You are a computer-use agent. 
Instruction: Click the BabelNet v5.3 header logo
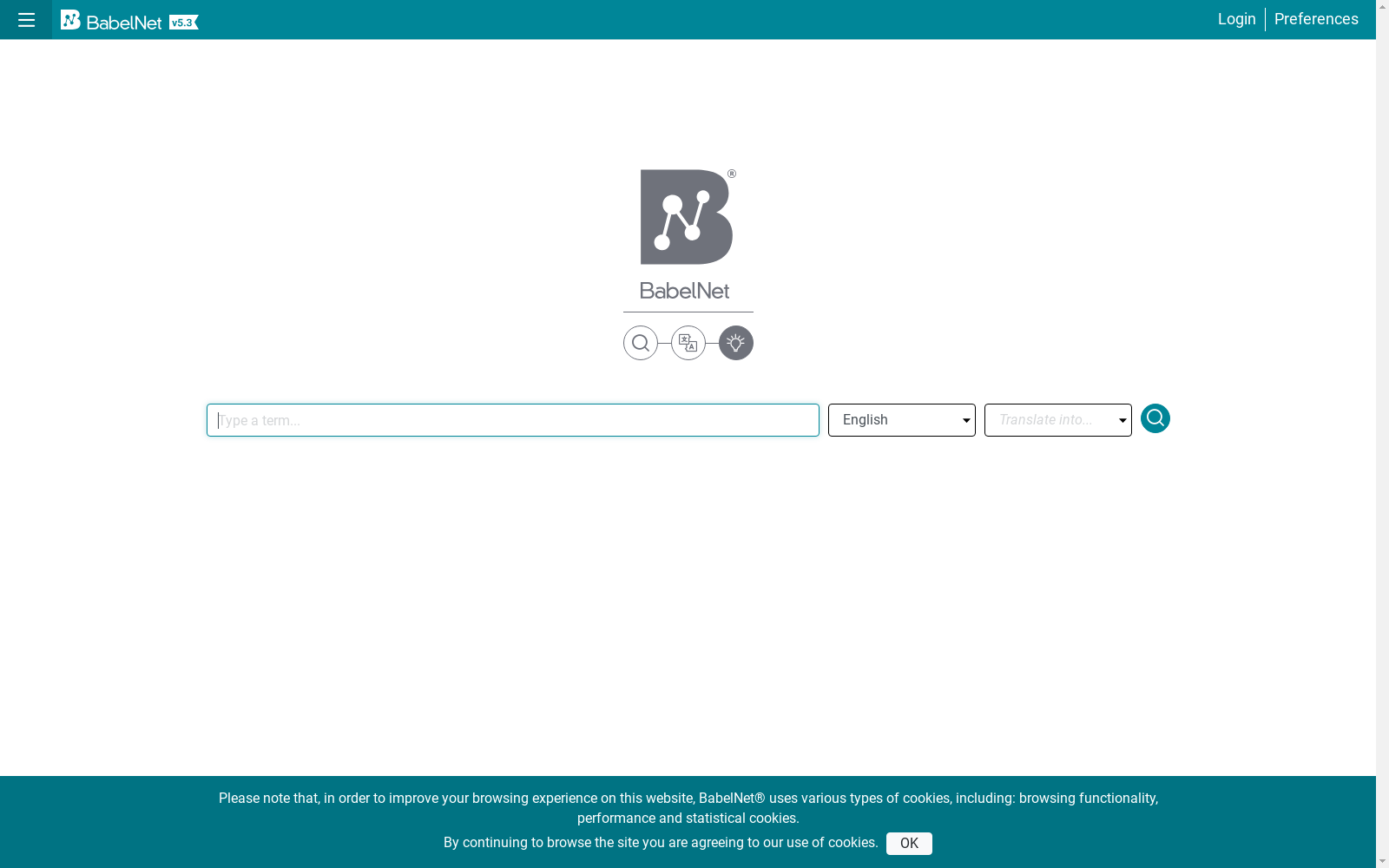tap(129, 21)
